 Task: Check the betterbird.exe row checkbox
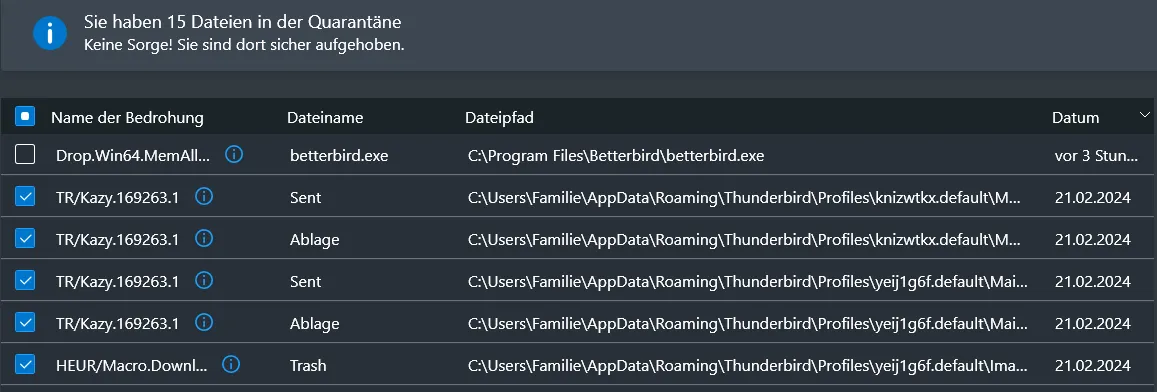(25, 154)
